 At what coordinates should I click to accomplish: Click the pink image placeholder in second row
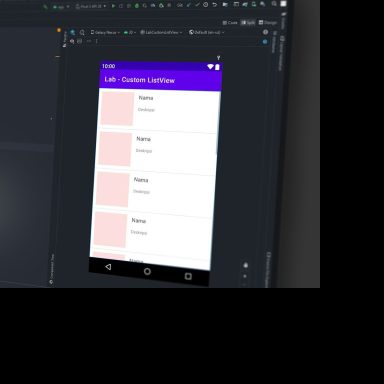(x=115, y=149)
